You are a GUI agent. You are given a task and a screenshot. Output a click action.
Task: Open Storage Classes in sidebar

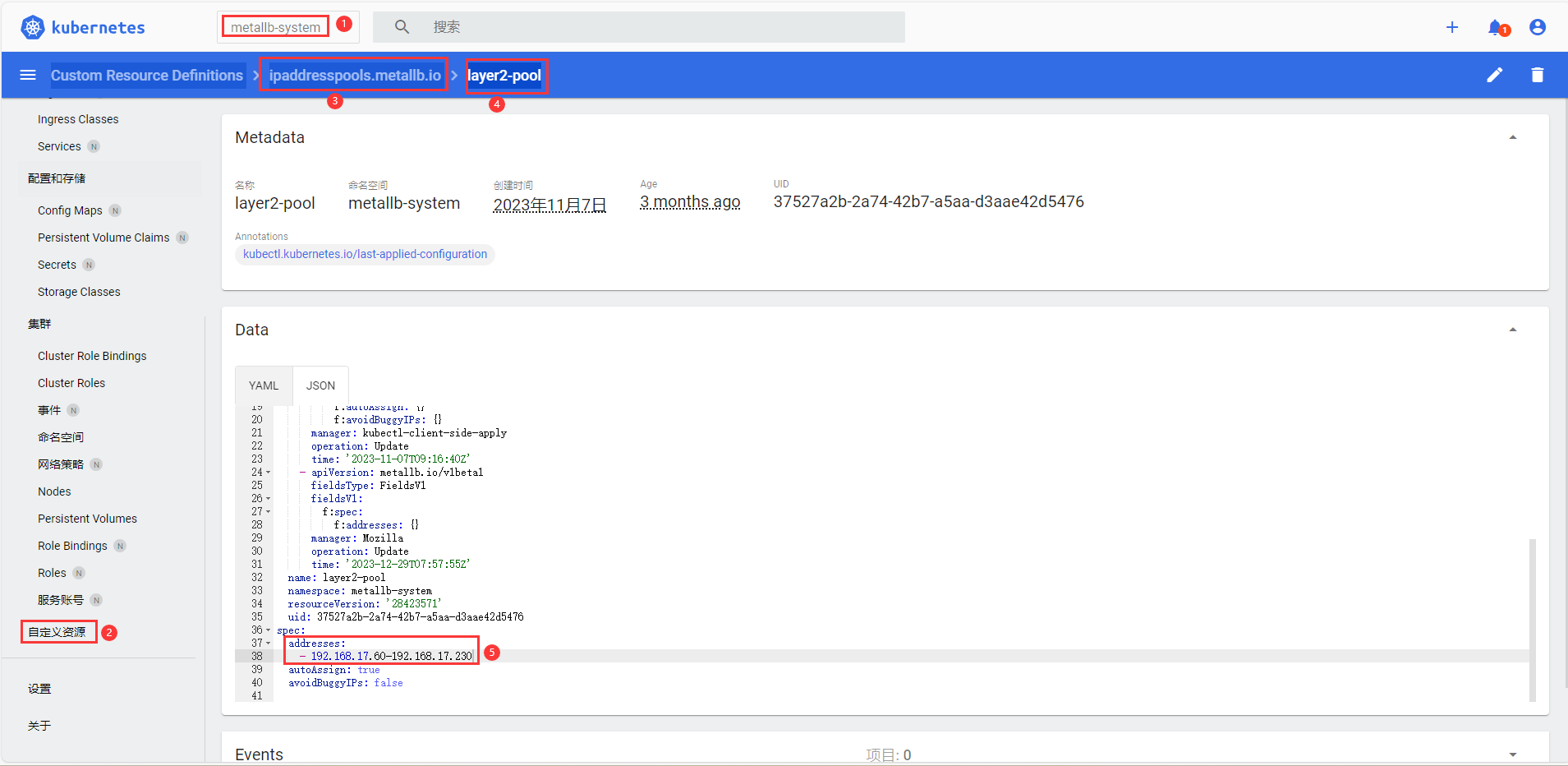click(79, 292)
